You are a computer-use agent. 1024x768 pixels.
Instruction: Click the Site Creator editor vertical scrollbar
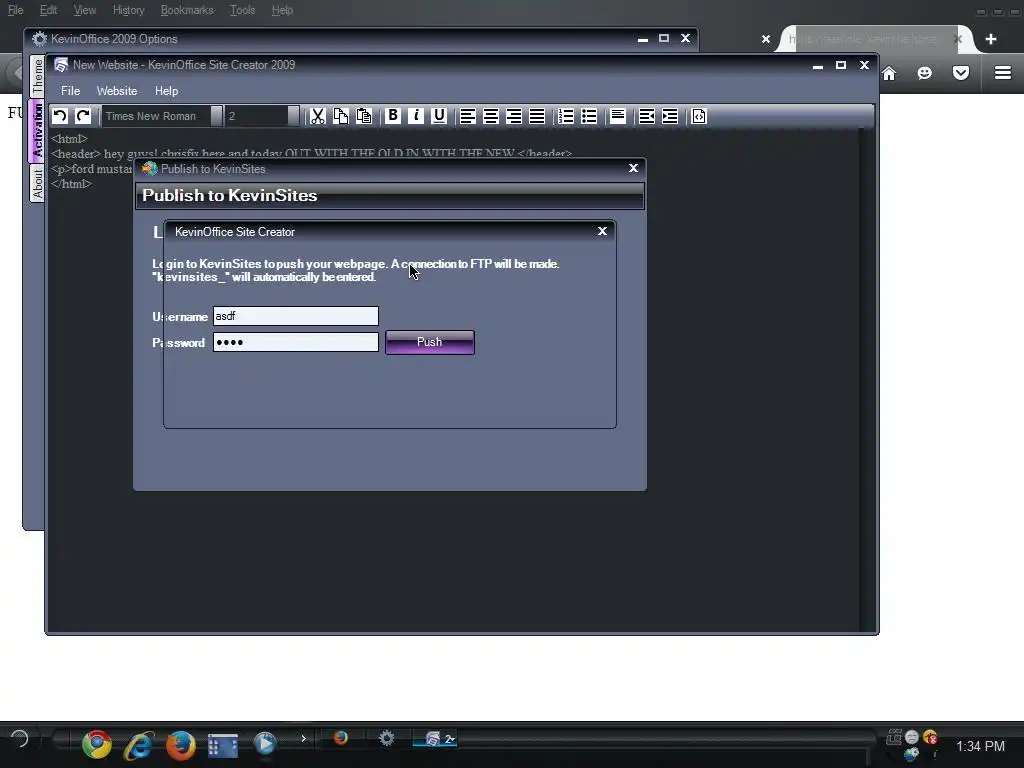tap(866, 379)
